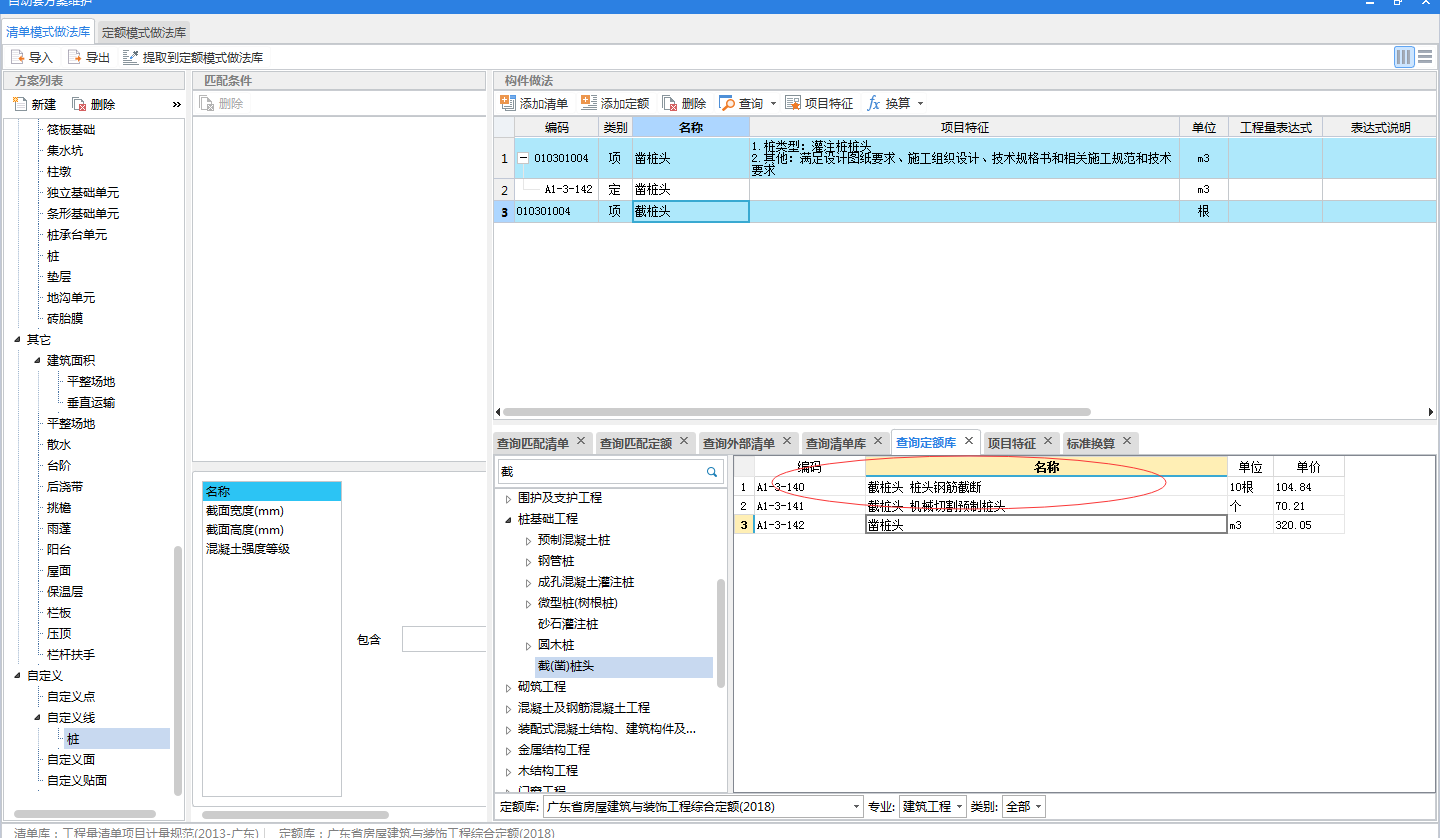Expand 预制混凝土桩 node
Viewport: 1440px width, 838px height.
point(528,540)
